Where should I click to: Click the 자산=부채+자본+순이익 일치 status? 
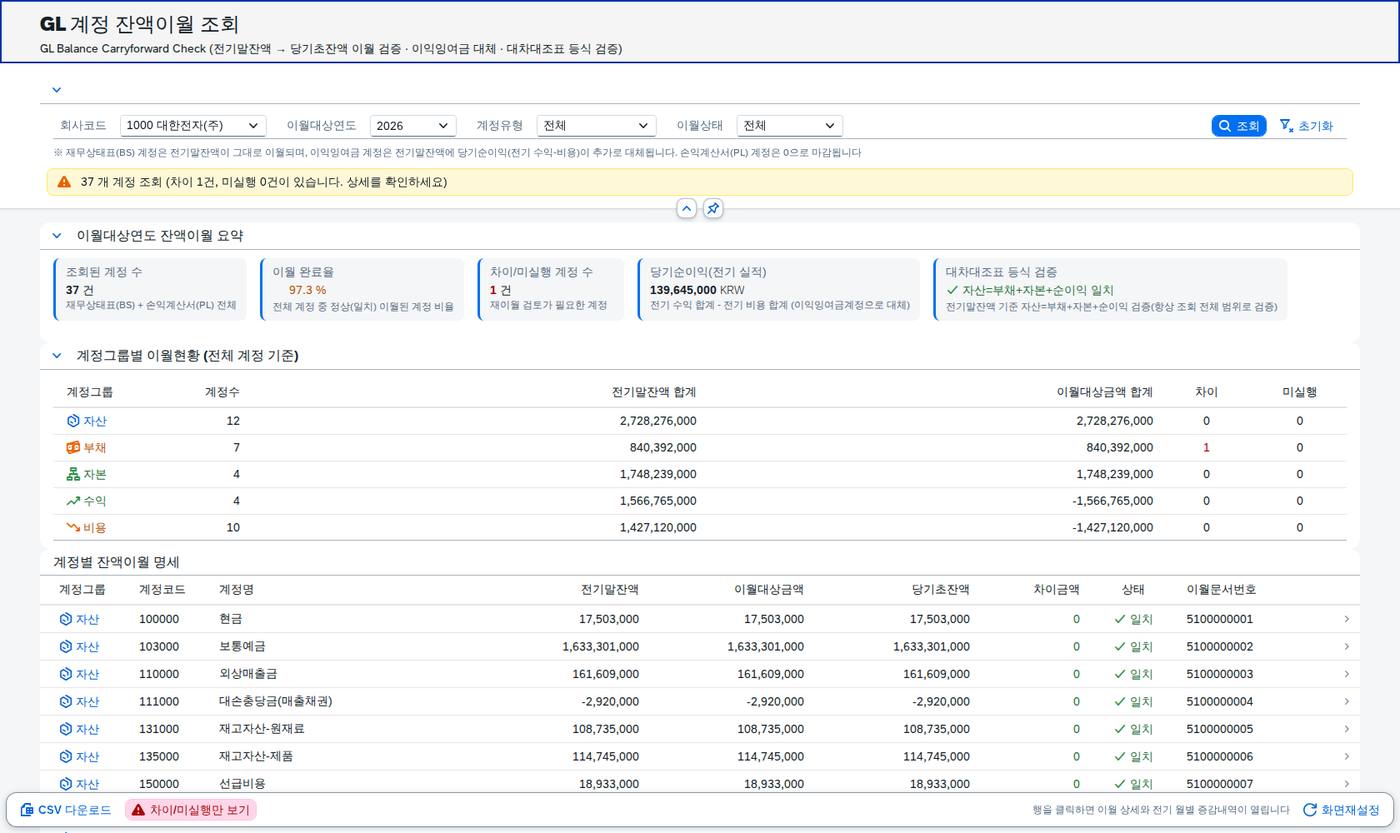coord(1030,290)
